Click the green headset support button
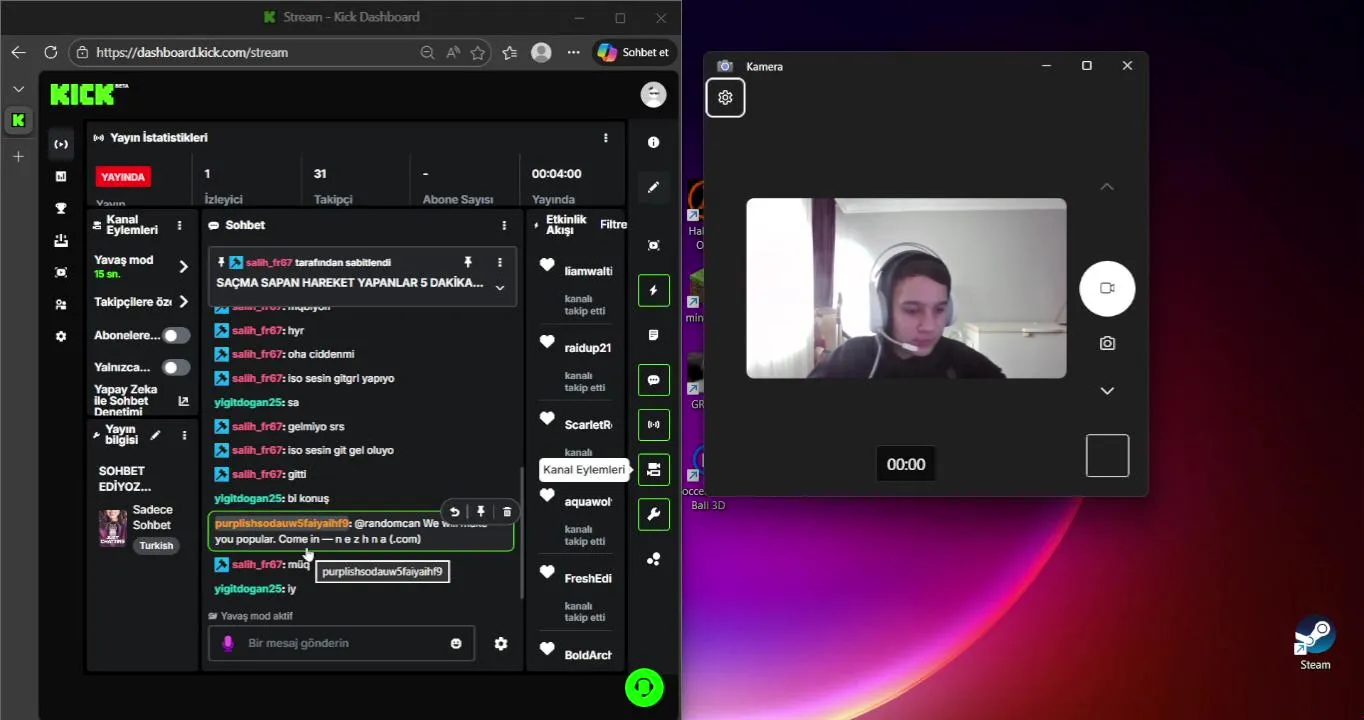1364x720 pixels. [x=644, y=687]
